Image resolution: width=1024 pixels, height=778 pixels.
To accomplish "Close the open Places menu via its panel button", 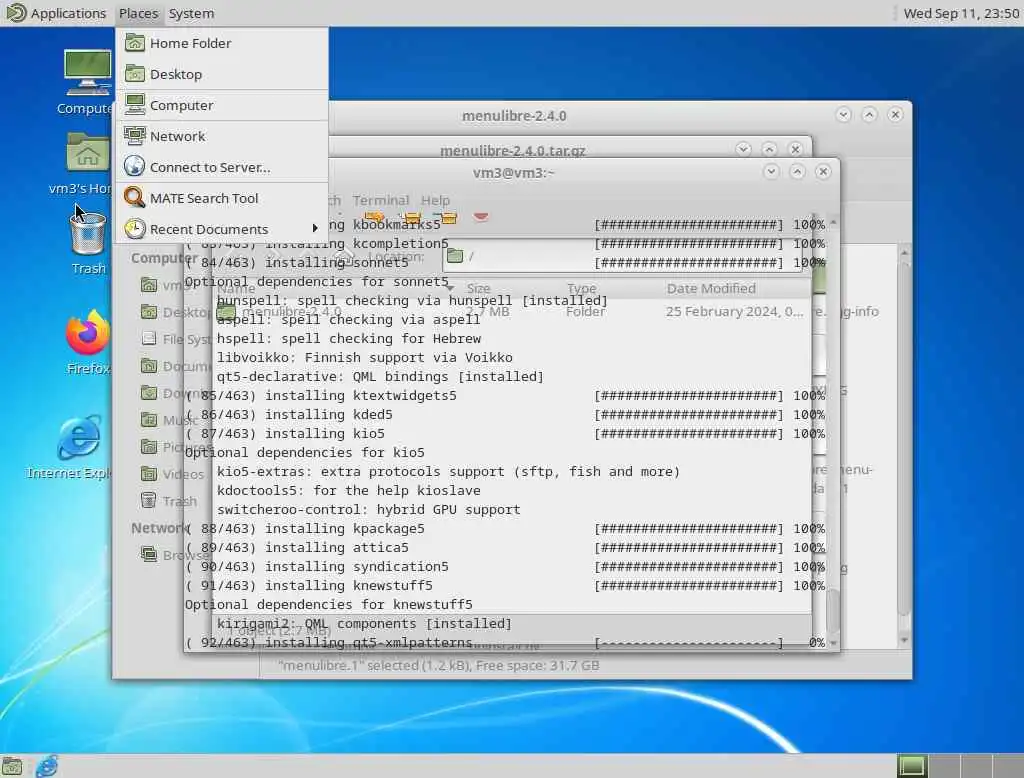I will [x=138, y=13].
